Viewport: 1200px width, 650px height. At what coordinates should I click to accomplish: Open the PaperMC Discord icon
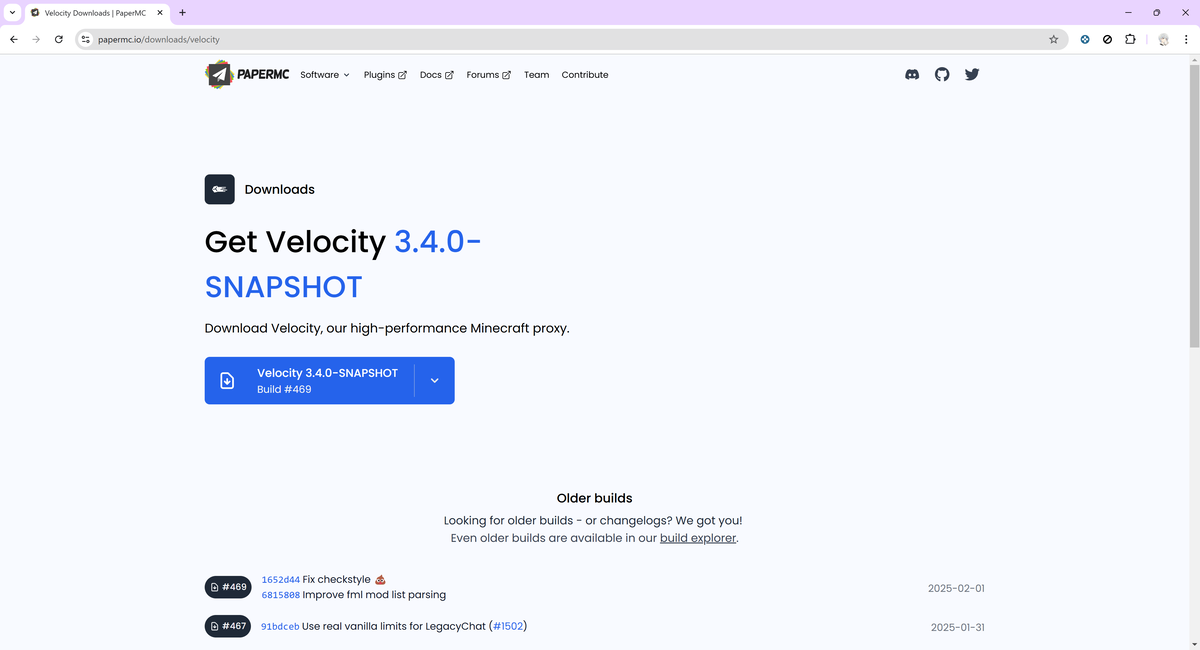click(x=911, y=74)
